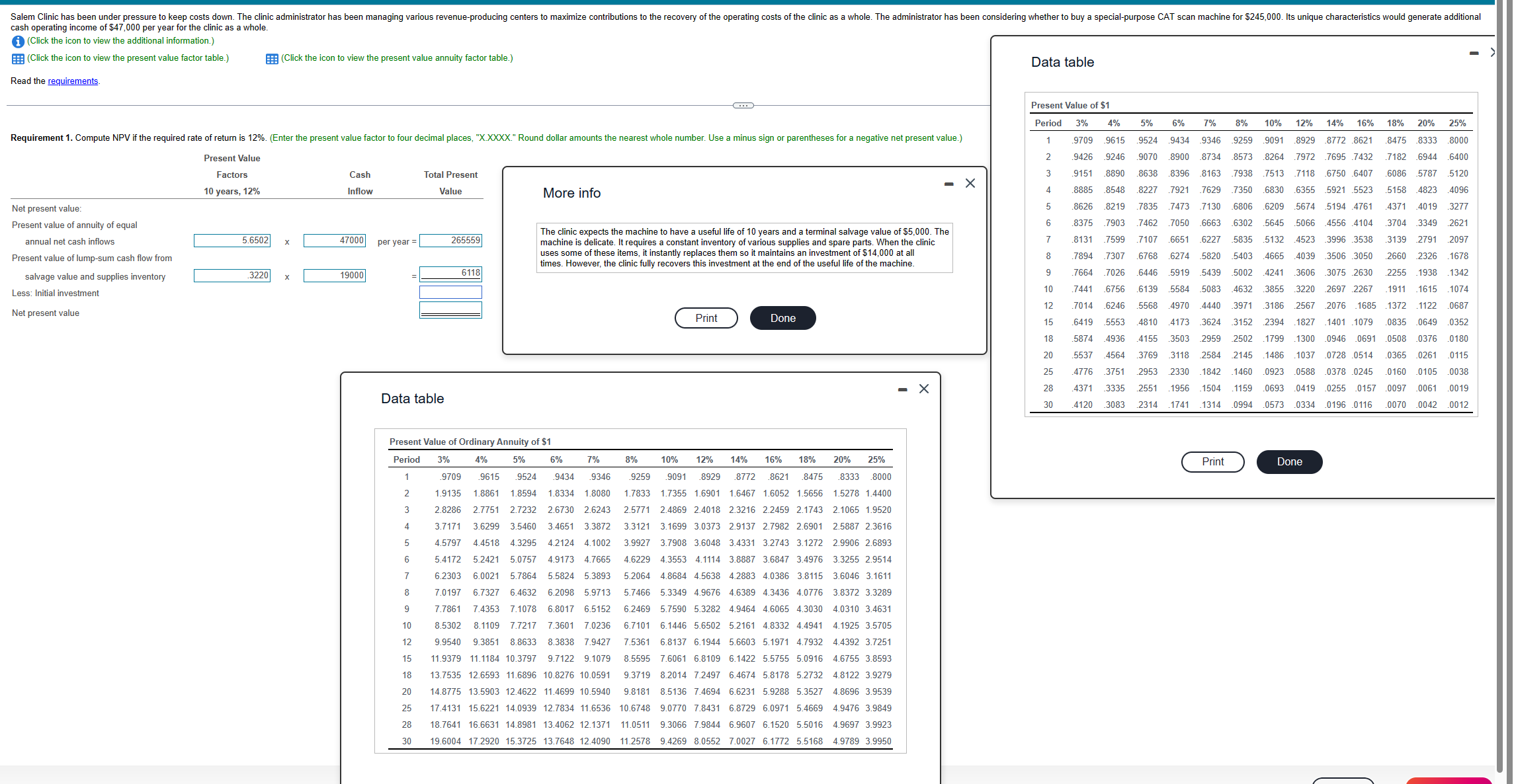
Task: Select the empty initial investment input field
Action: coord(450,292)
